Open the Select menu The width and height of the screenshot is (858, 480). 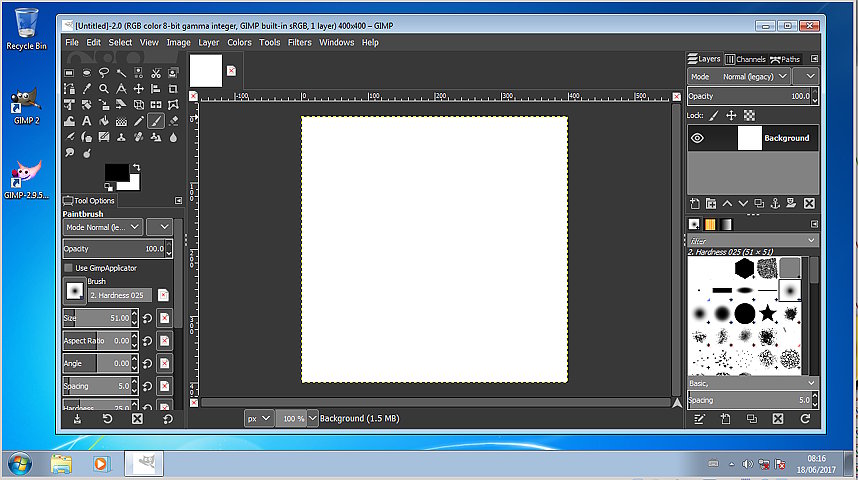pos(120,42)
